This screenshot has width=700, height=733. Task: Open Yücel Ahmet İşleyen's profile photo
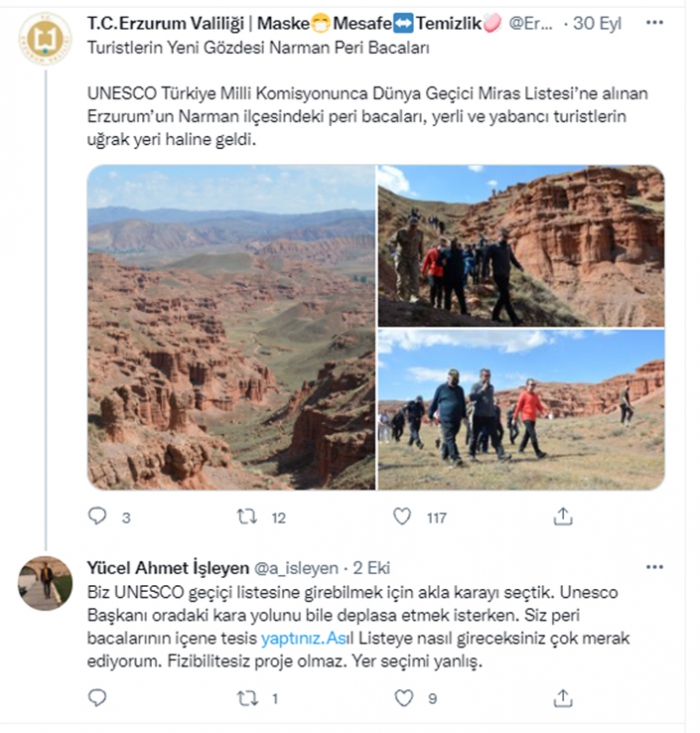coord(45,583)
